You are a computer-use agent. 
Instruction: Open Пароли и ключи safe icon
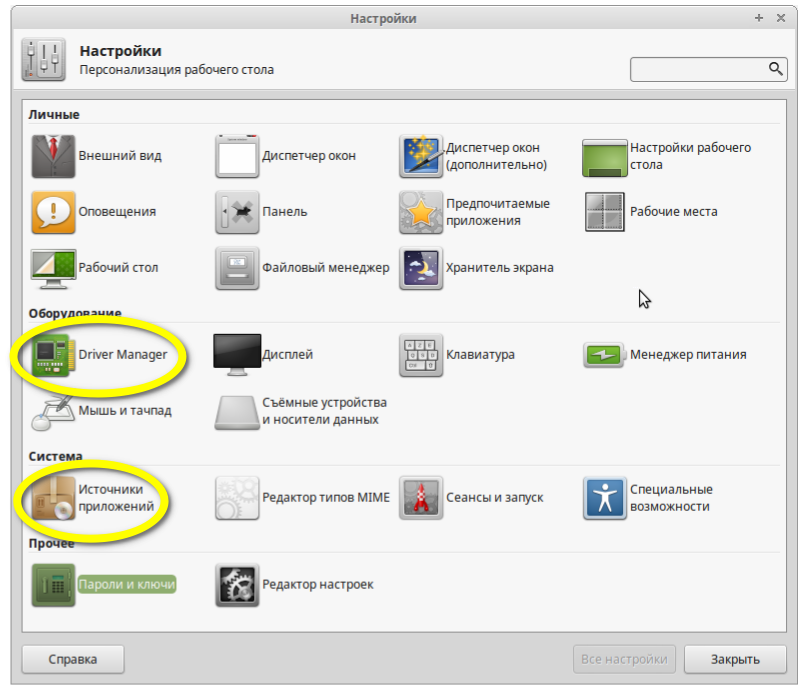click(x=53, y=585)
